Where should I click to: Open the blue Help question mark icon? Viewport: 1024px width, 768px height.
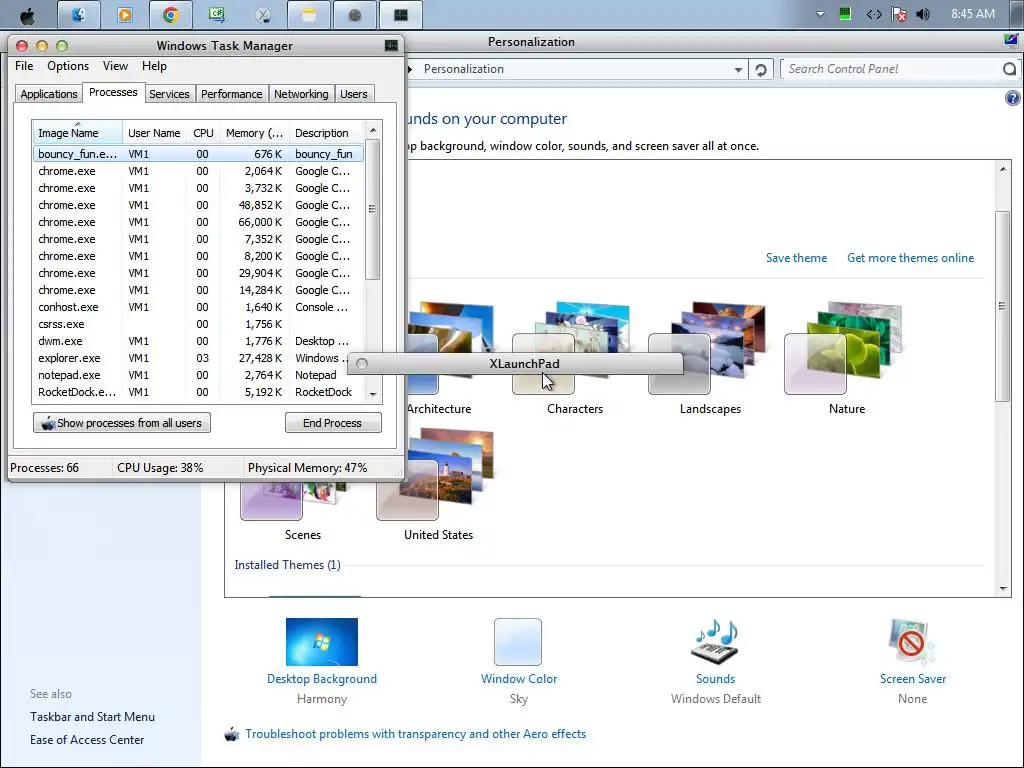coord(1012,98)
